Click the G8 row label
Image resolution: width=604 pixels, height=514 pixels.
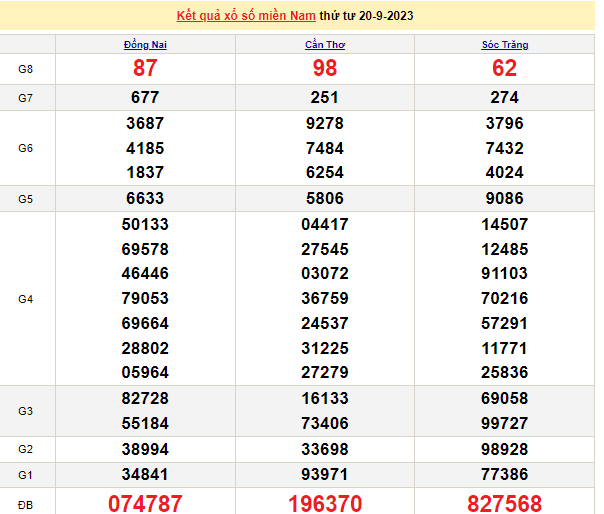coord(26,68)
